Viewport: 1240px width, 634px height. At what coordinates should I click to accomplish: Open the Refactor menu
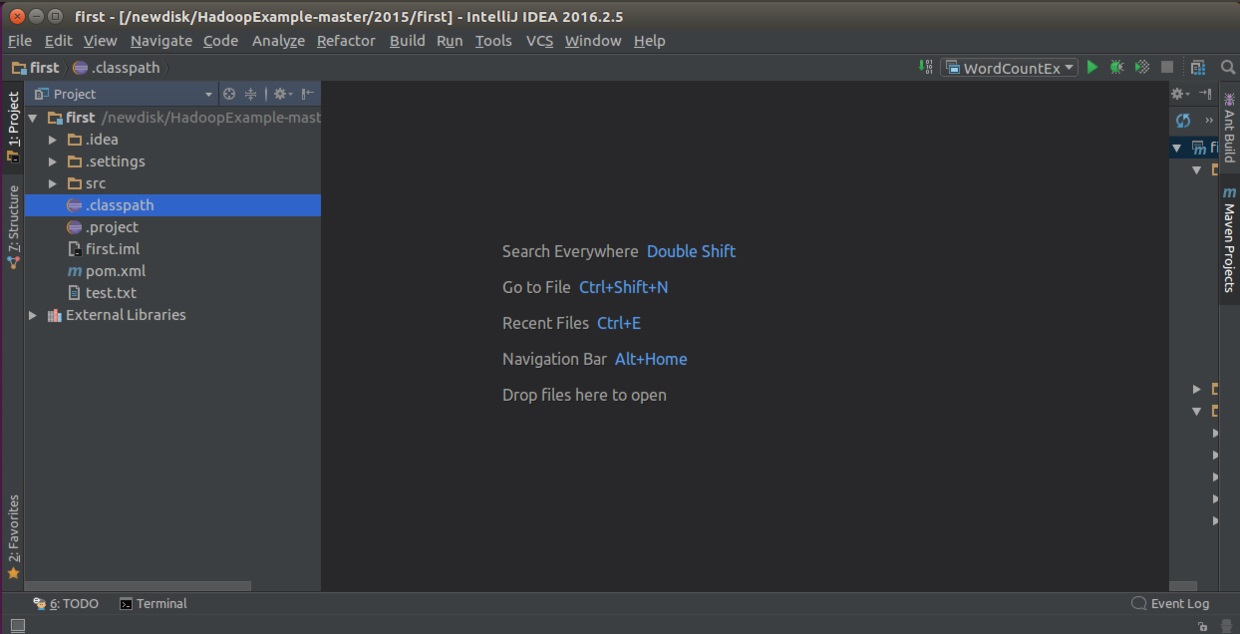click(x=345, y=41)
